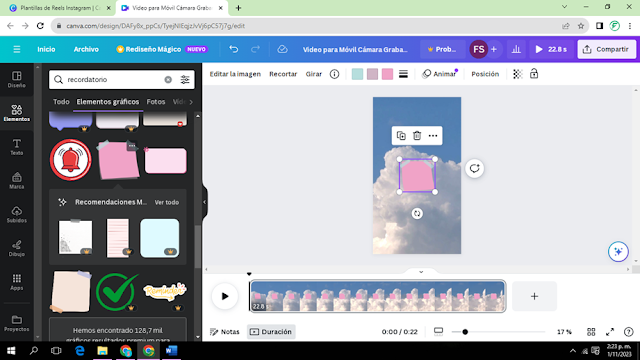Viewport: 640px width, 360px height.
Task: Switch to Elementos gráficos tab
Action: click(x=108, y=102)
